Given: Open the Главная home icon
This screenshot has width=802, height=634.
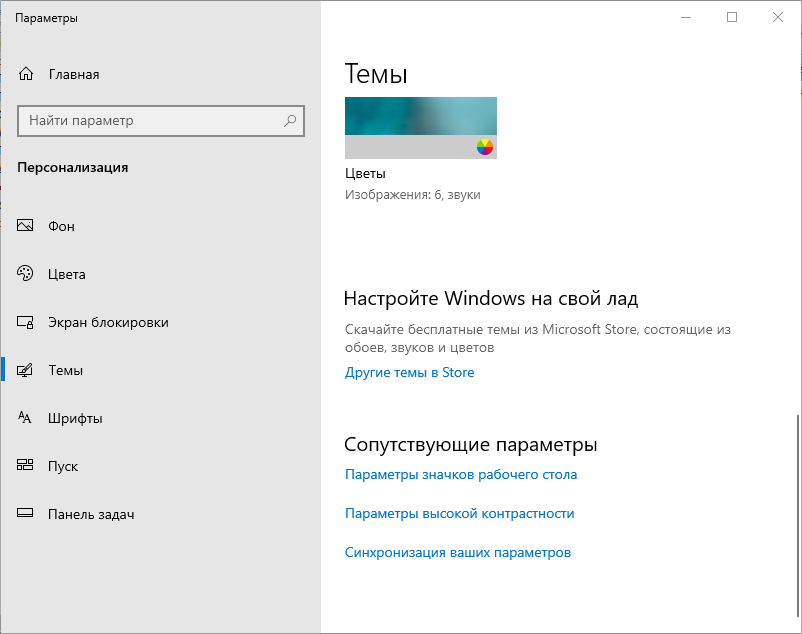Looking at the screenshot, I should pos(26,74).
